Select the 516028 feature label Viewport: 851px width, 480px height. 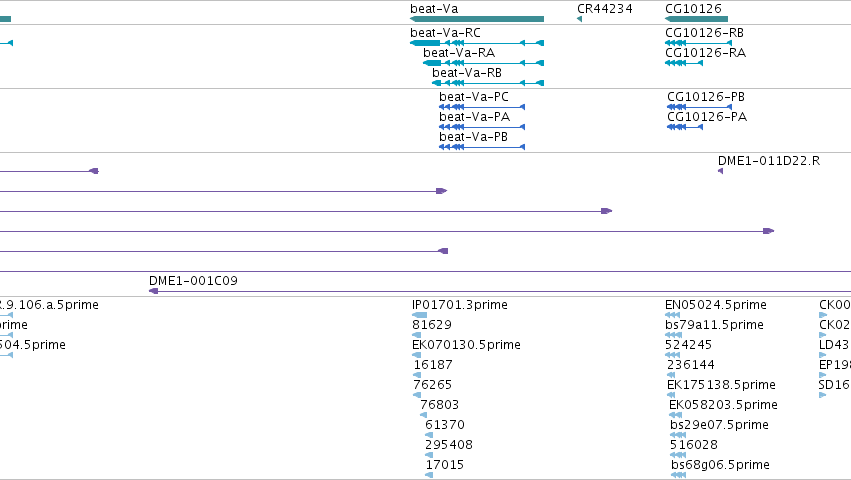(x=694, y=445)
